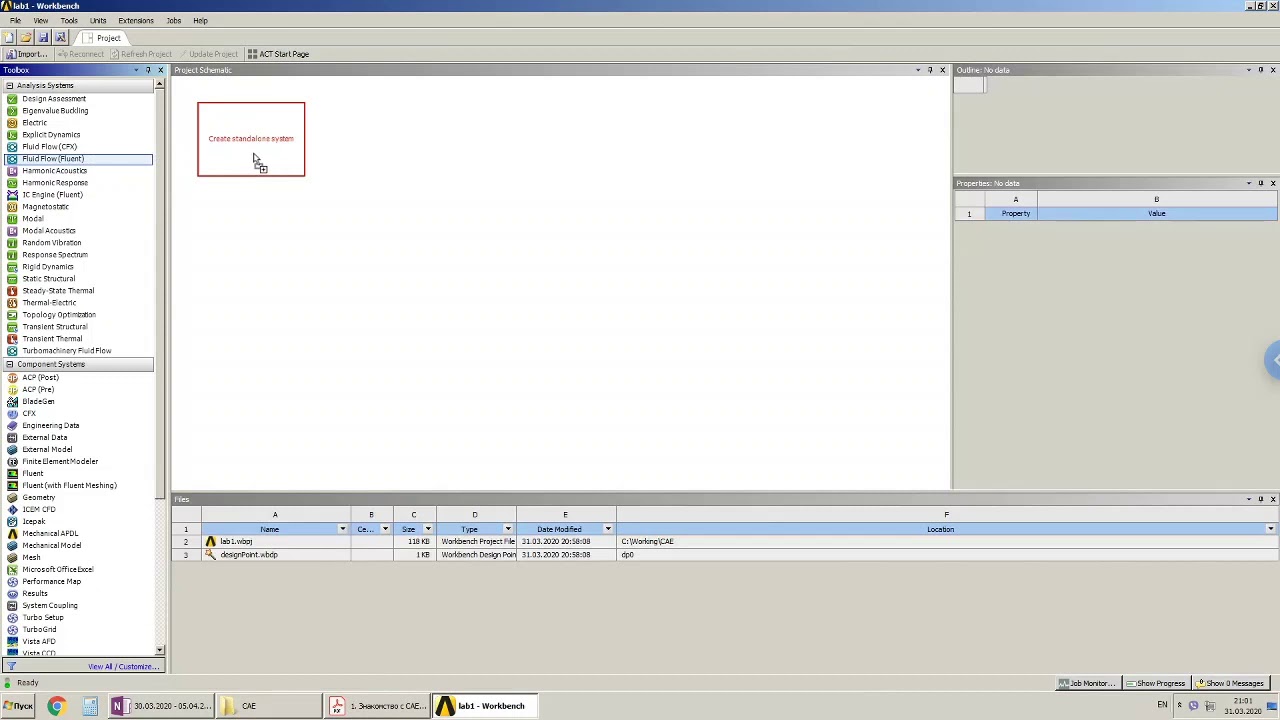
Task: Select ICEM CFD component
Action: coord(39,510)
